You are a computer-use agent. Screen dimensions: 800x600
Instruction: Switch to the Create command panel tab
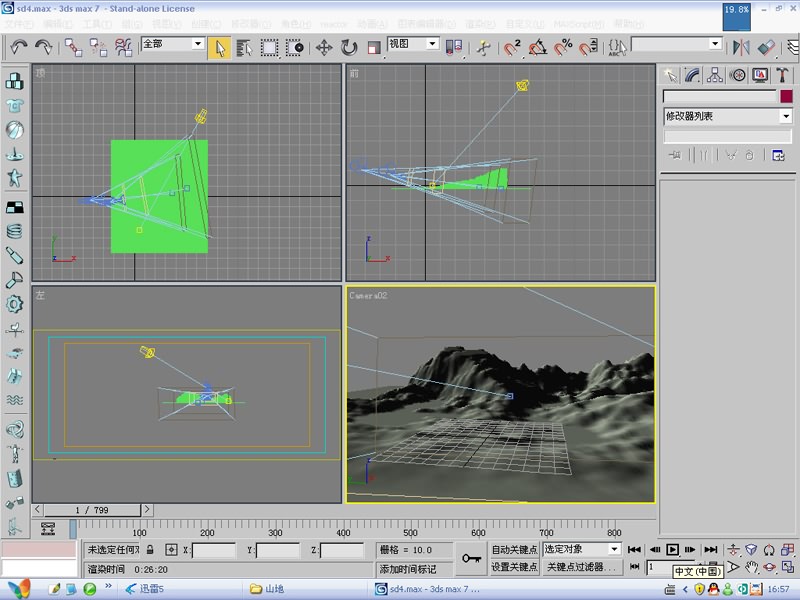pyautogui.click(x=671, y=76)
